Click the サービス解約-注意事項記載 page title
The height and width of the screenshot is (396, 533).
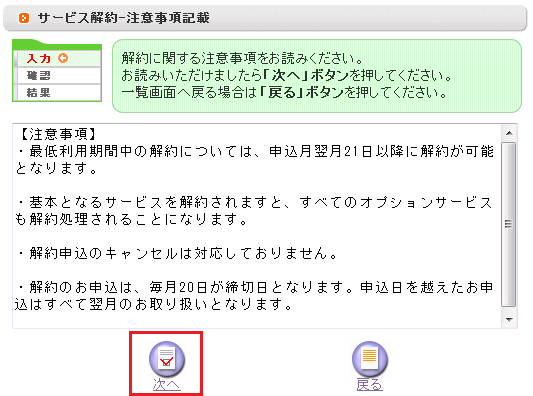pyautogui.click(x=124, y=18)
